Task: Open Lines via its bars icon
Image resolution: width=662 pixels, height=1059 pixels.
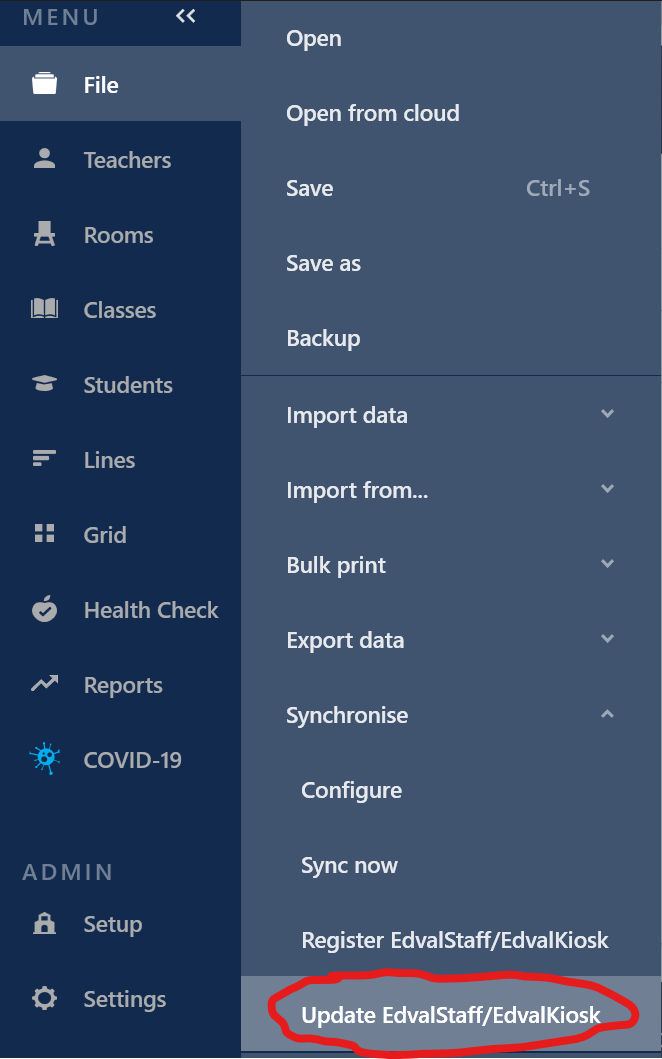Action: tap(44, 459)
